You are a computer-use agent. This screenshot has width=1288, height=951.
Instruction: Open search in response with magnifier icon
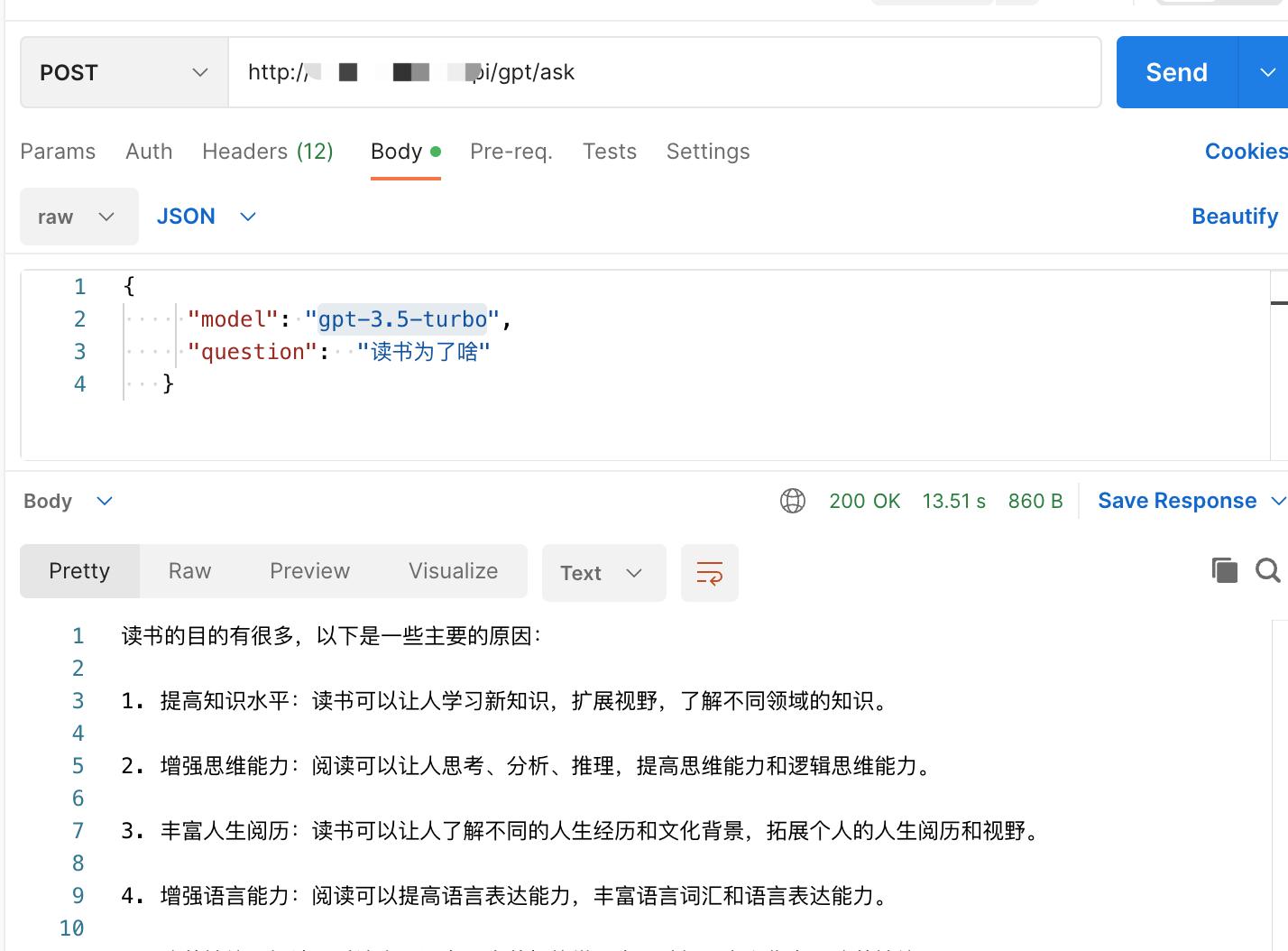click(x=1268, y=570)
